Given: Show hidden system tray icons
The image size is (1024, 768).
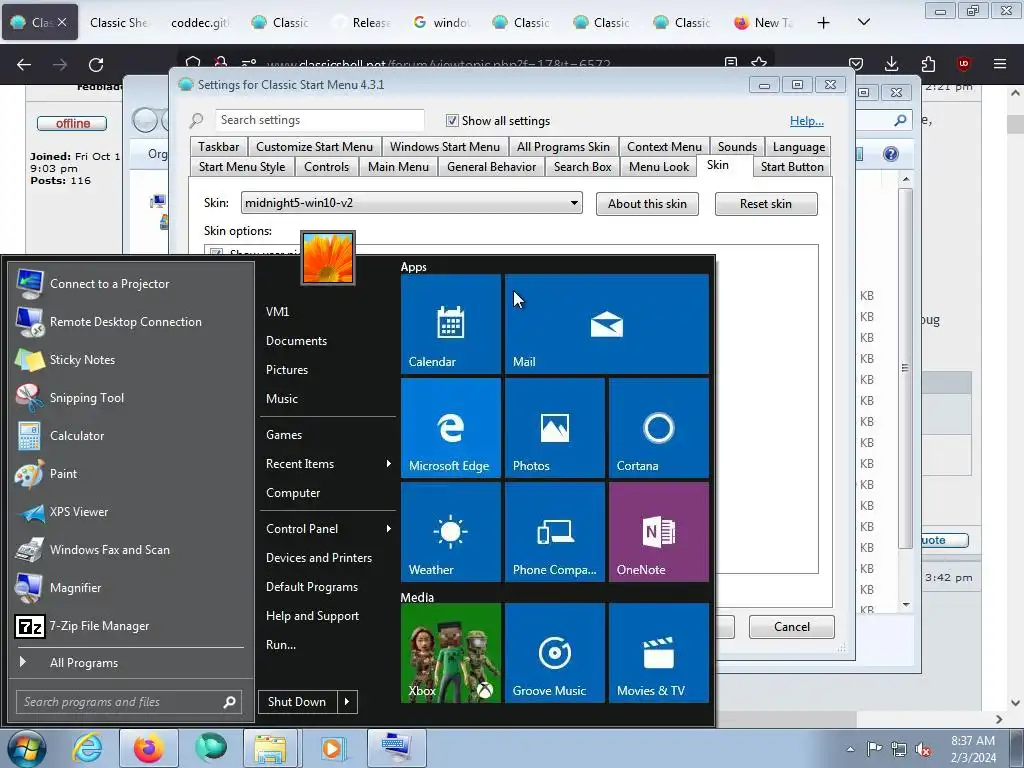Looking at the screenshot, I should click(x=850, y=750).
